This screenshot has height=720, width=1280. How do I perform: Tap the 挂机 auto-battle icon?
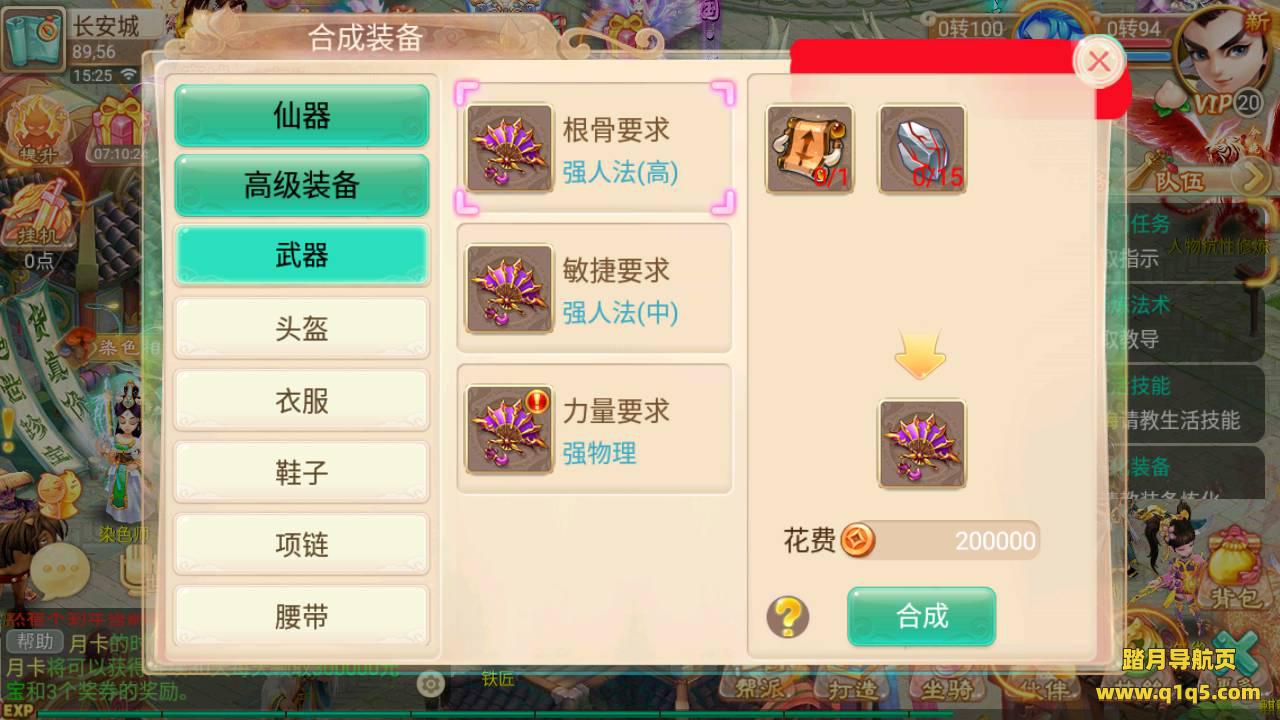point(38,220)
